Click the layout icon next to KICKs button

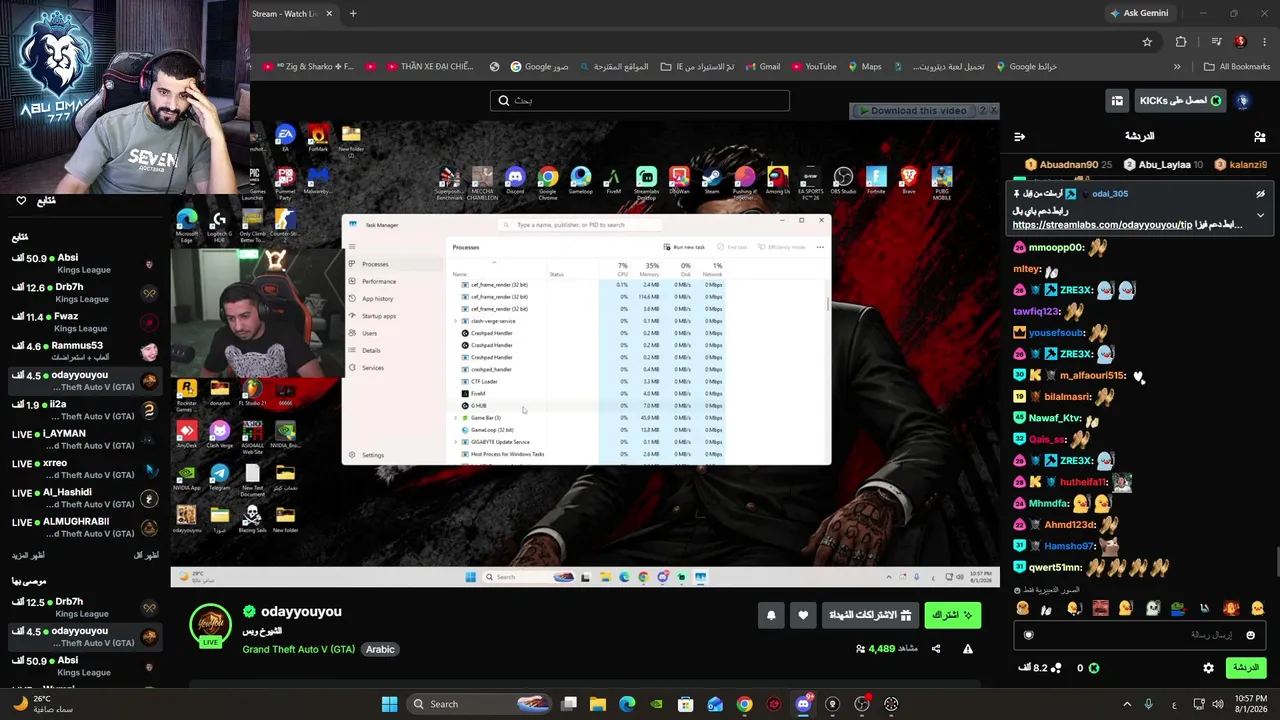pyautogui.click(x=1117, y=101)
